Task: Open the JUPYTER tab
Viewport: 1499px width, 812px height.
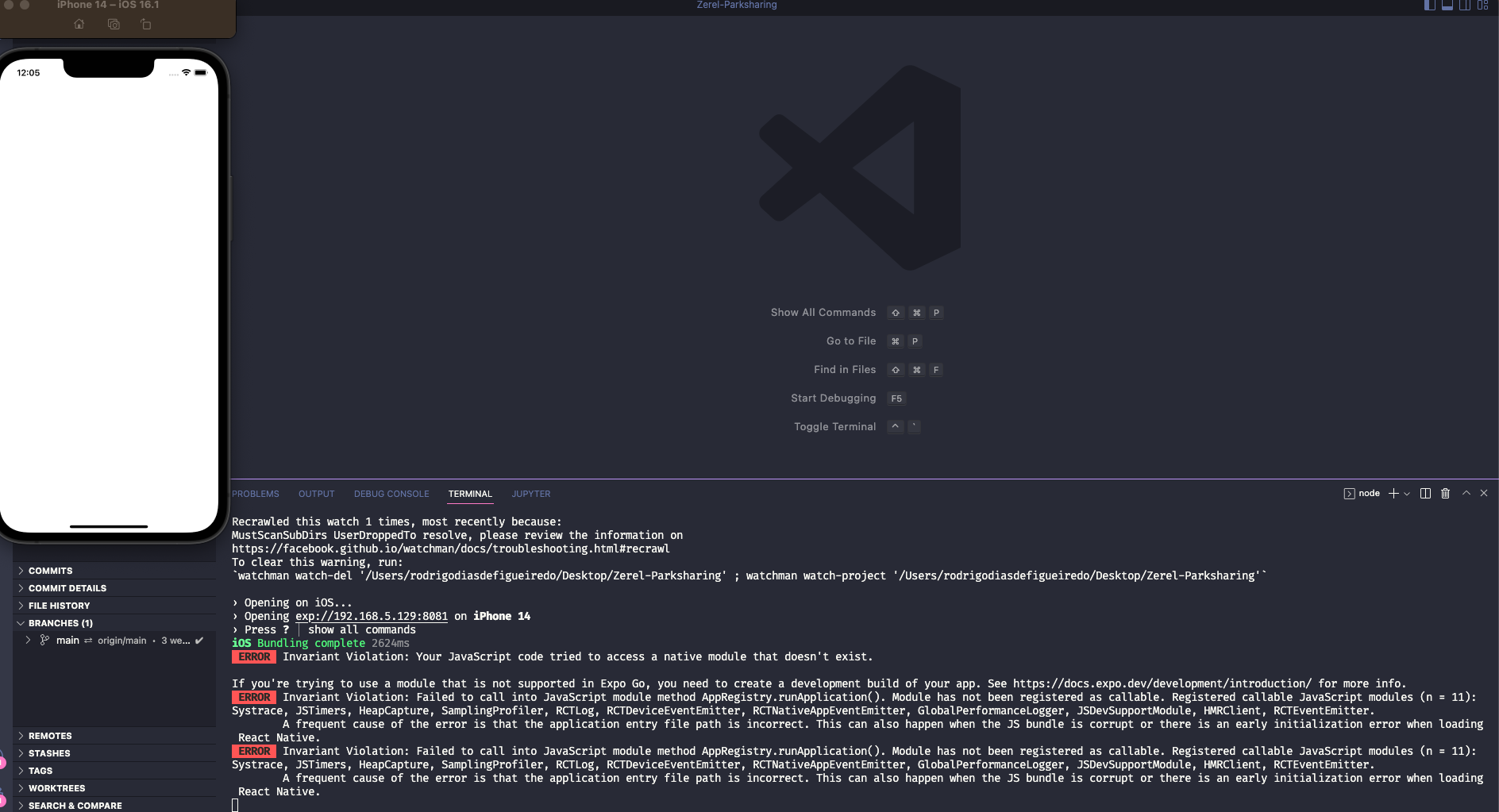Action: point(530,493)
